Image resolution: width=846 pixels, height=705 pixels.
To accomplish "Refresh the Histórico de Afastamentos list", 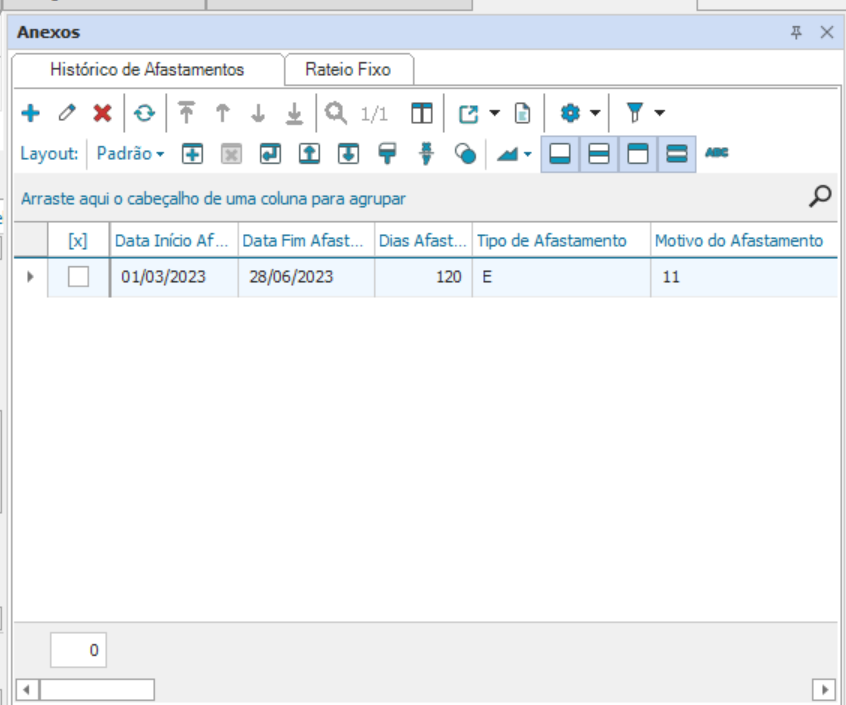I will click(144, 113).
